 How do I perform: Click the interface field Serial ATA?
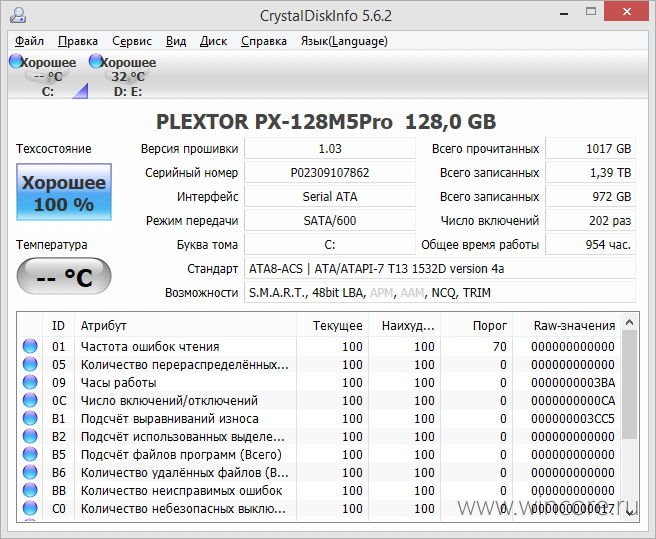coord(330,197)
